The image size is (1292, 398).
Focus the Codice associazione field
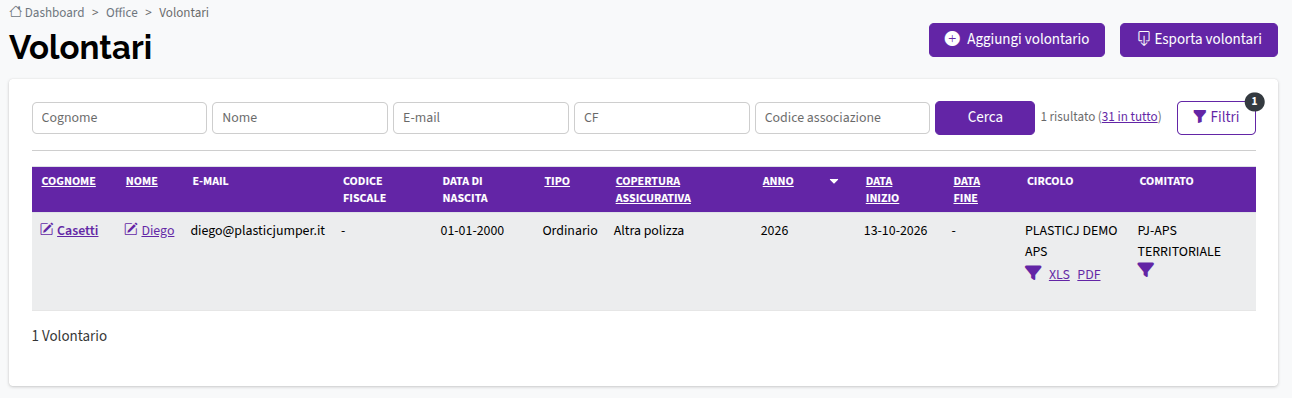click(x=842, y=117)
